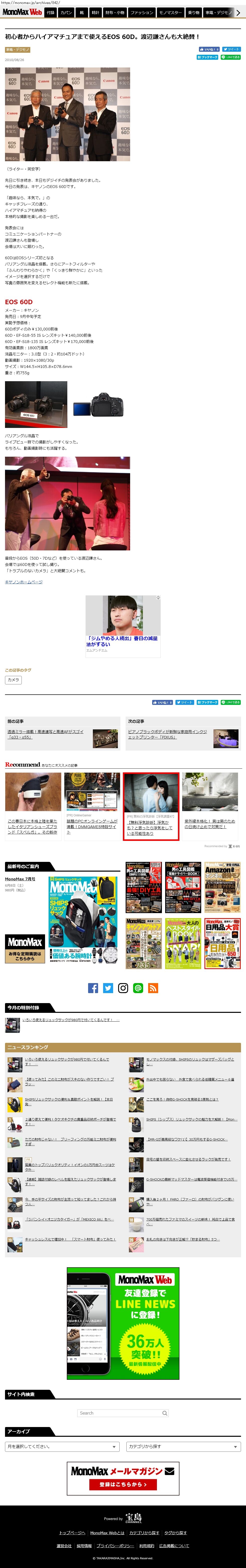
Task: Click the orange RSS feed icon
Action: click(x=153, y=988)
